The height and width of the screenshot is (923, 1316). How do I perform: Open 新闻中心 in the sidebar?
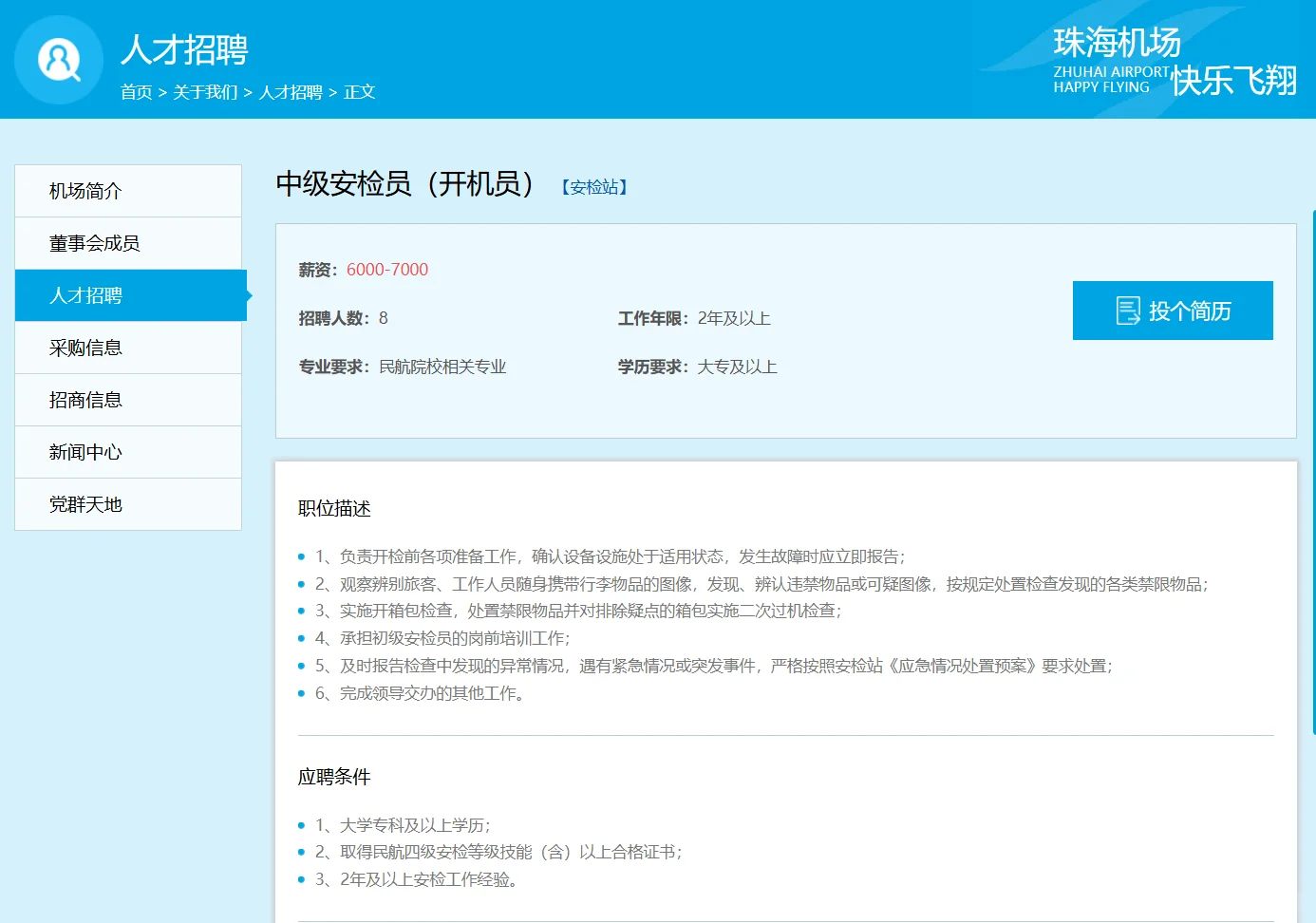128,452
